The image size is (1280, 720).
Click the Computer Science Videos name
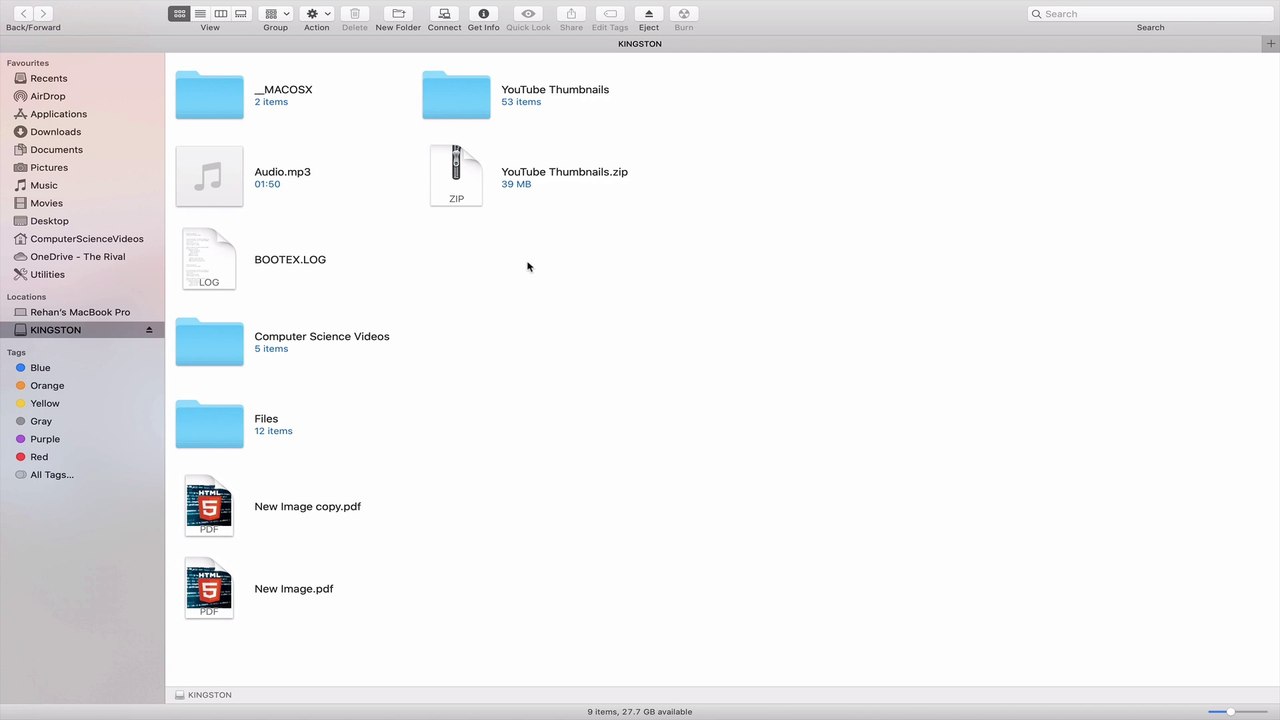pos(322,337)
